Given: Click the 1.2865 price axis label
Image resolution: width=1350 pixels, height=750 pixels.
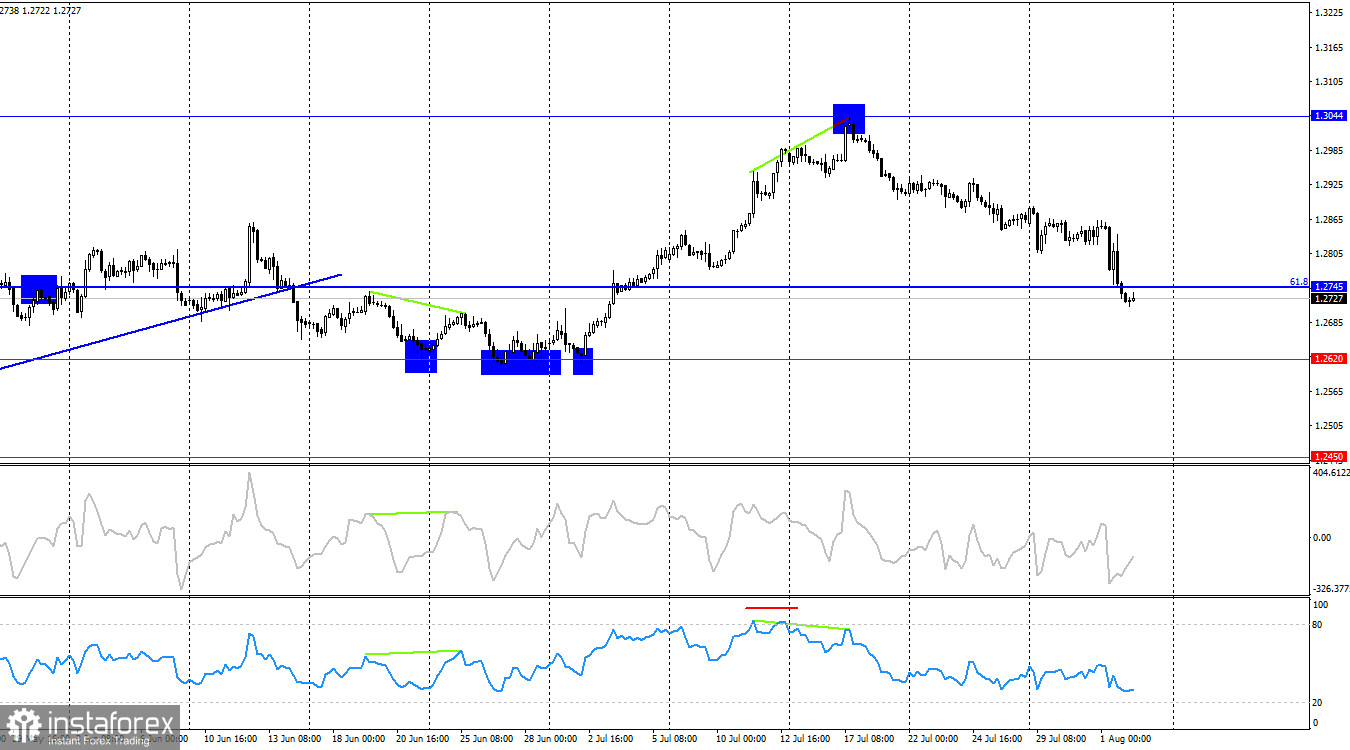Looking at the screenshot, I should [x=1329, y=219].
